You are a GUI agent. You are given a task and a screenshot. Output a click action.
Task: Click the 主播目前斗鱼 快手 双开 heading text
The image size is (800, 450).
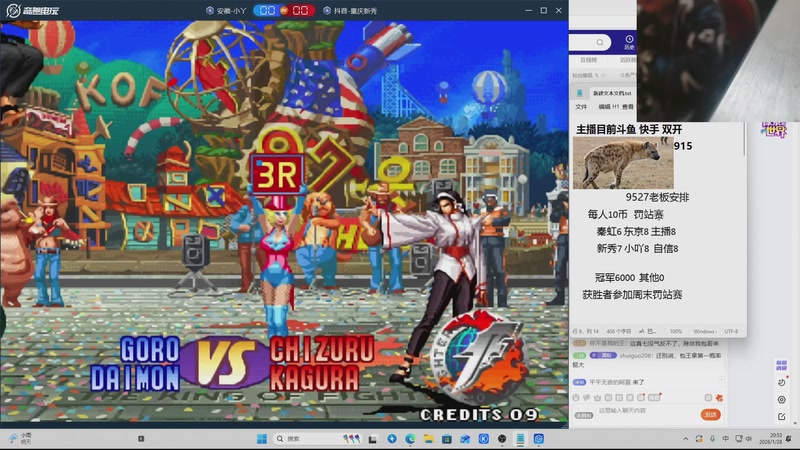point(629,130)
